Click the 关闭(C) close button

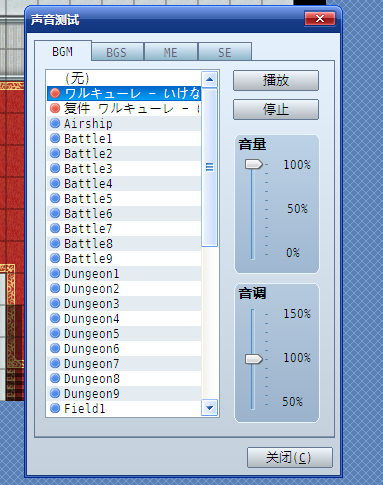[290, 457]
